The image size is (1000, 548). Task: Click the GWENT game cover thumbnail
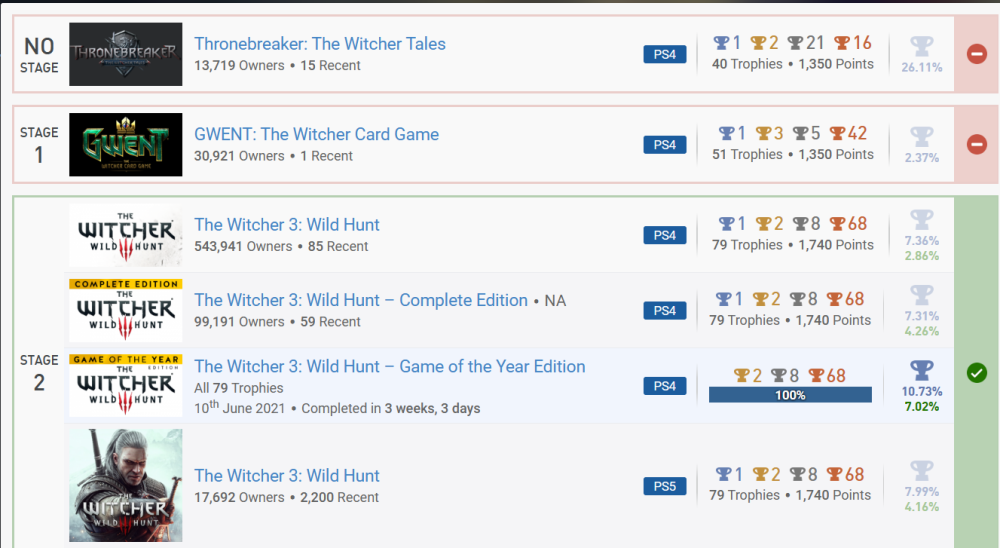pyautogui.click(x=126, y=144)
